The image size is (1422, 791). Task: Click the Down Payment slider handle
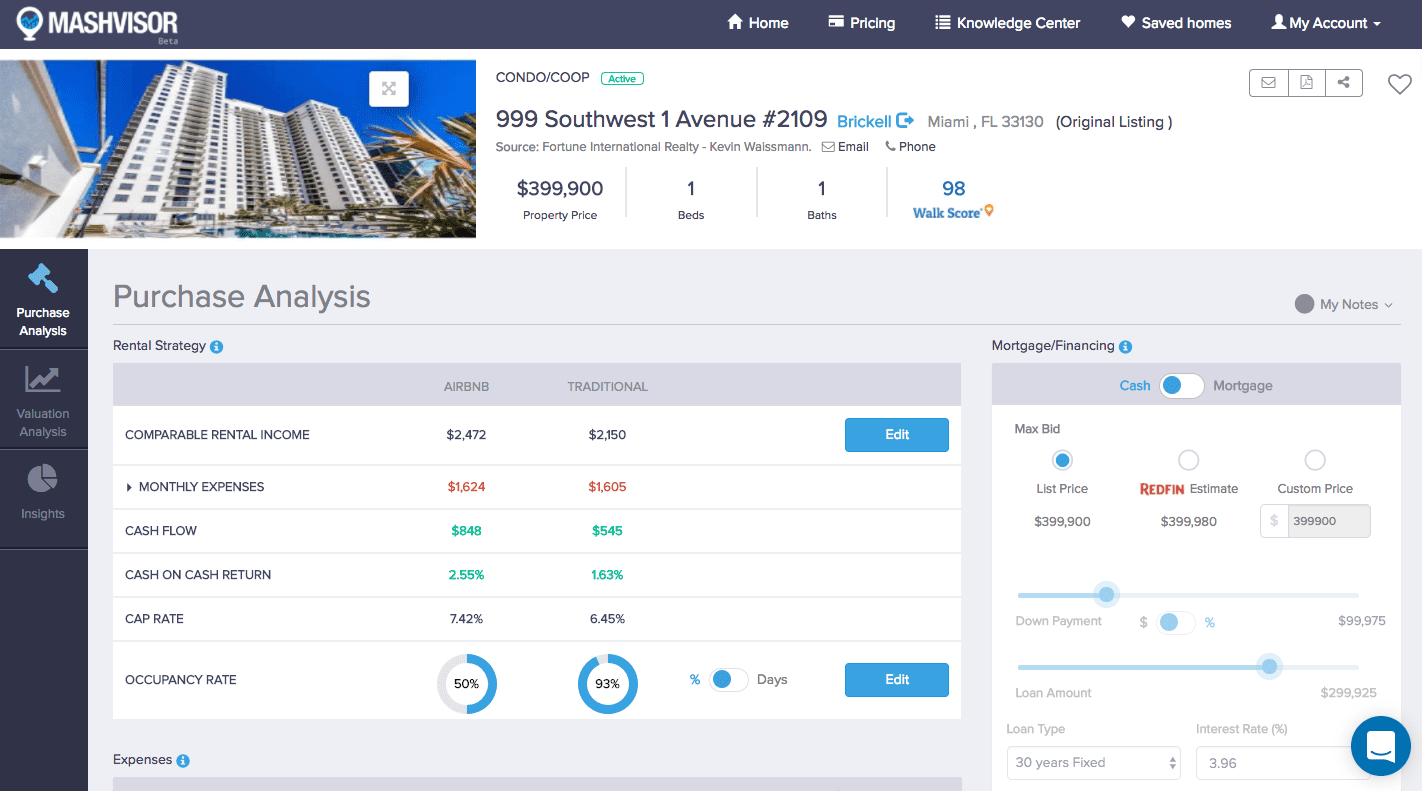[1106, 595]
